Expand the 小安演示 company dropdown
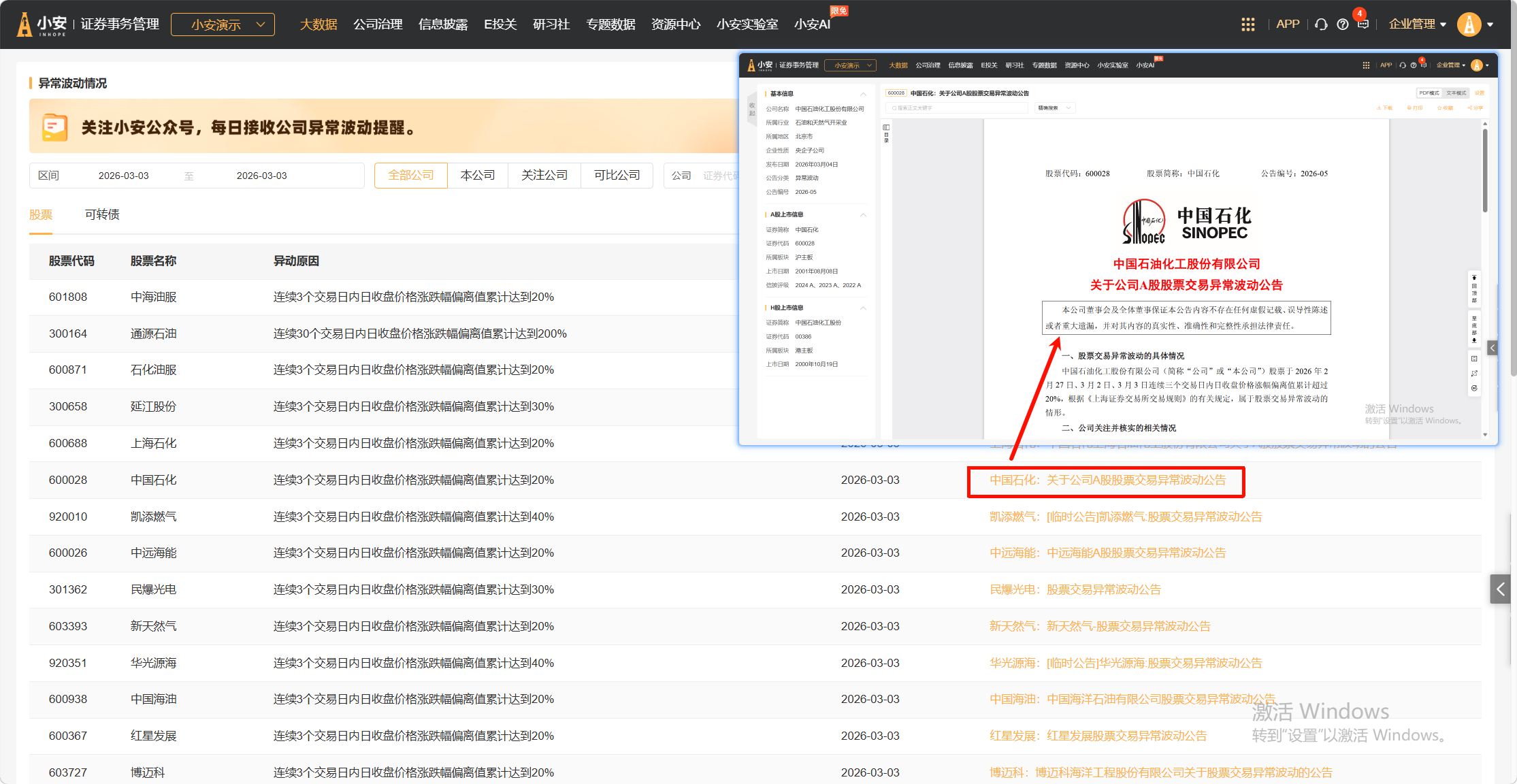The width and height of the screenshot is (1517, 784). [x=223, y=24]
